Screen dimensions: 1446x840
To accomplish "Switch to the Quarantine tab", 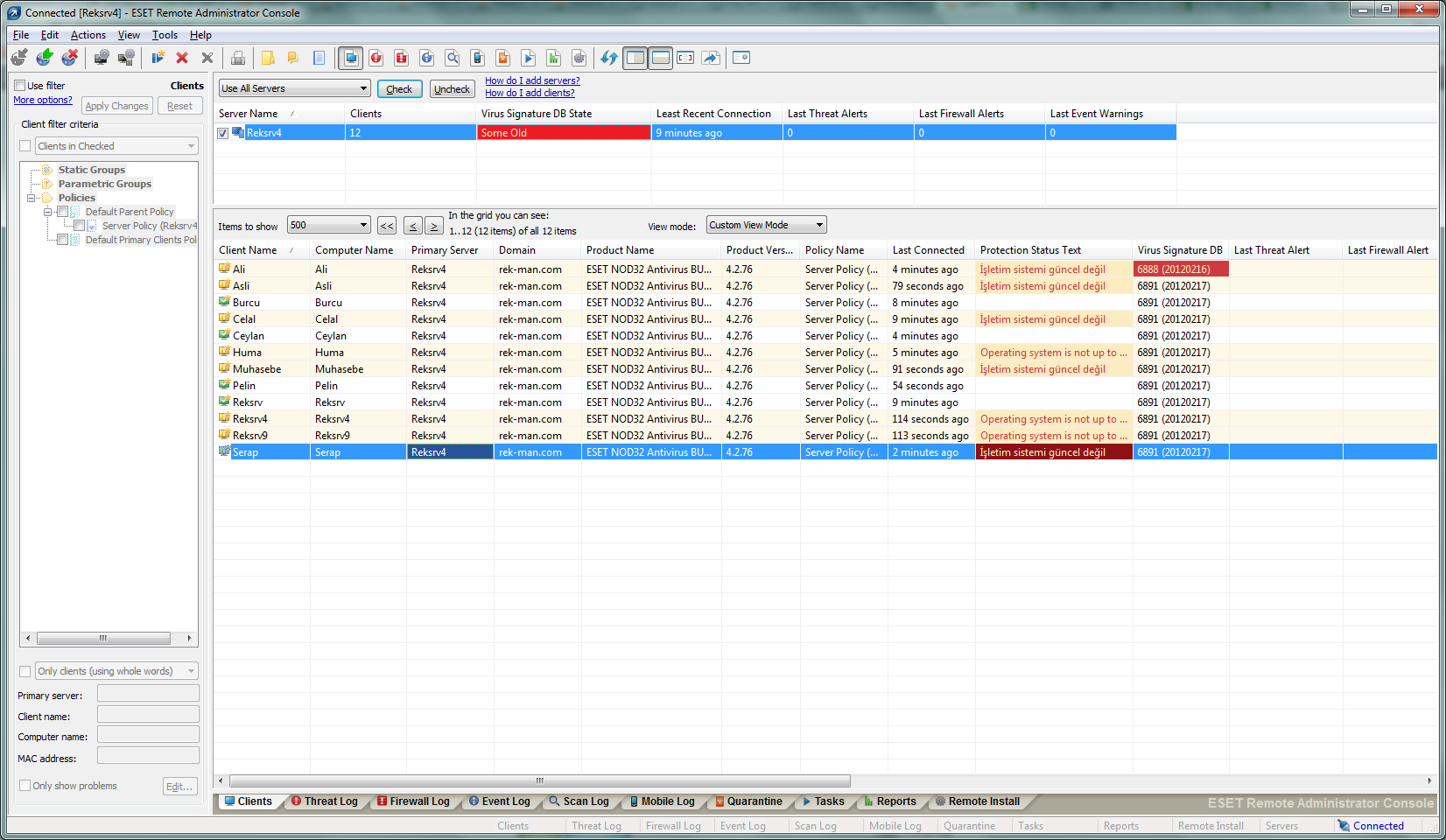I will [748, 801].
